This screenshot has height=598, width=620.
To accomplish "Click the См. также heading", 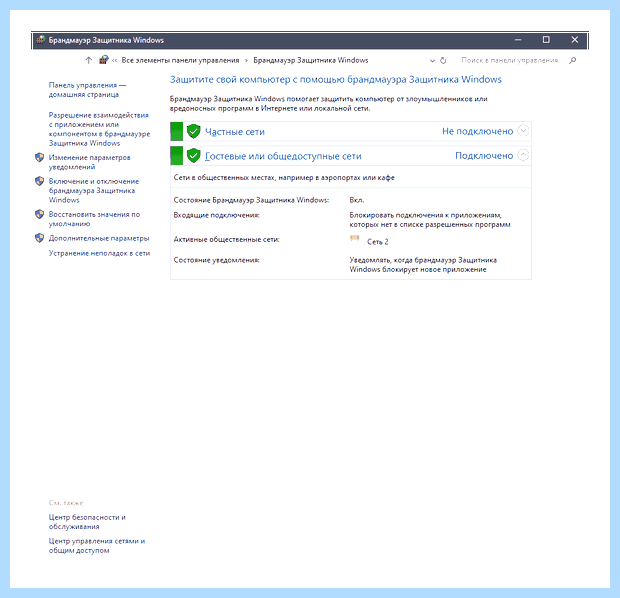I will (x=66, y=503).
